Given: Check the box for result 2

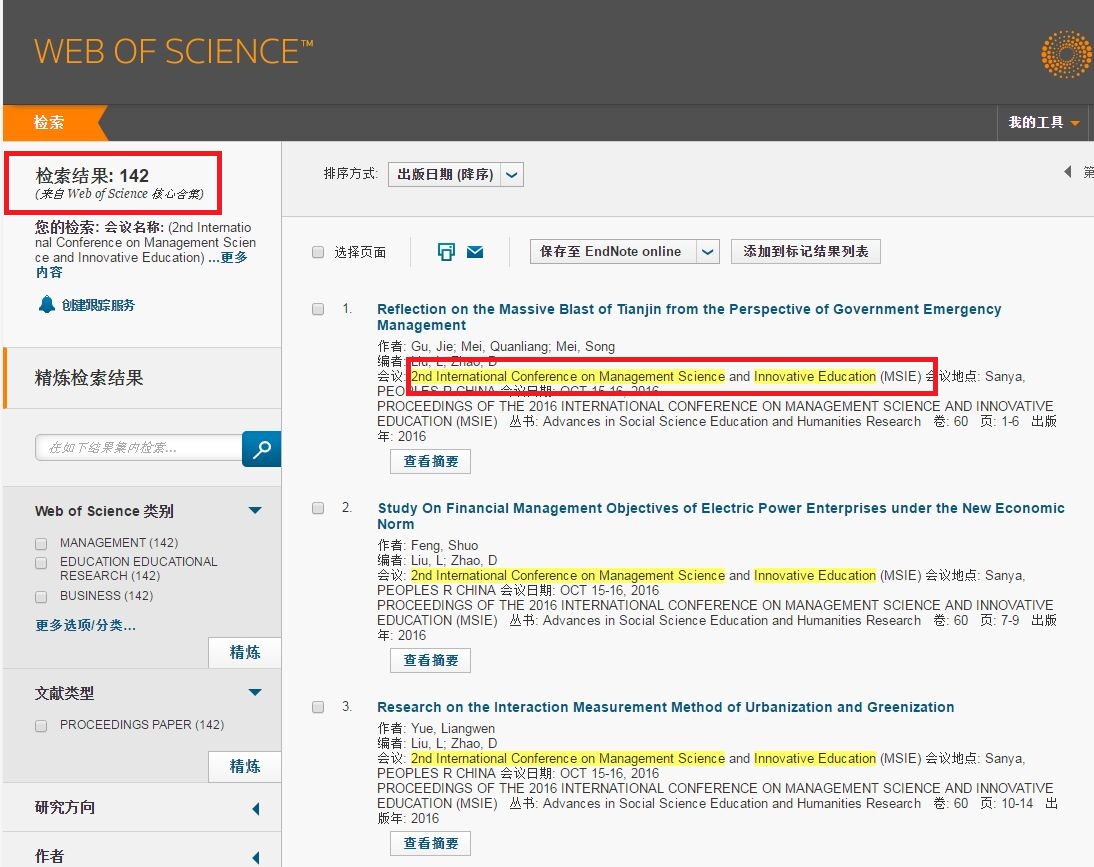Looking at the screenshot, I should [x=318, y=508].
